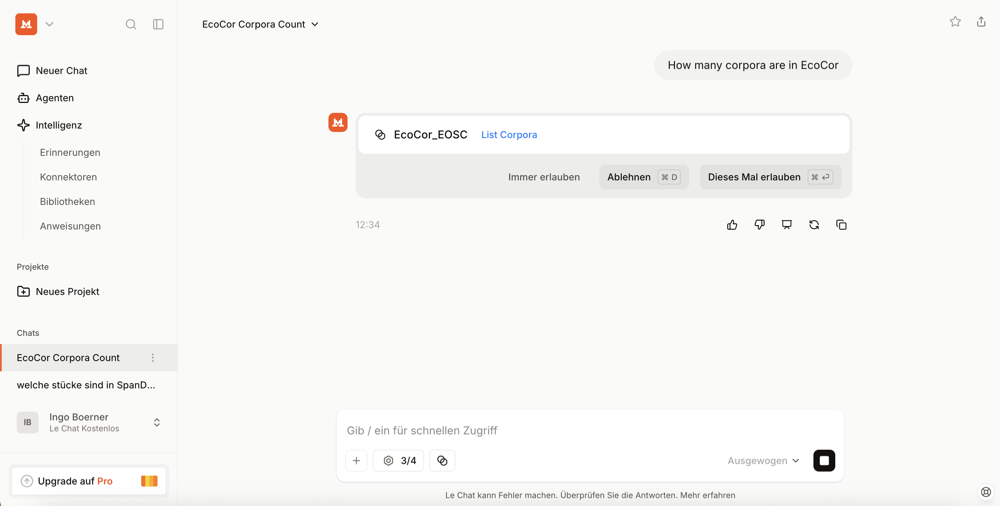The width and height of the screenshot is (1000, 506).
Task: Open options menu for EcoCor Corpora Count chat
Action: [152, 358]
